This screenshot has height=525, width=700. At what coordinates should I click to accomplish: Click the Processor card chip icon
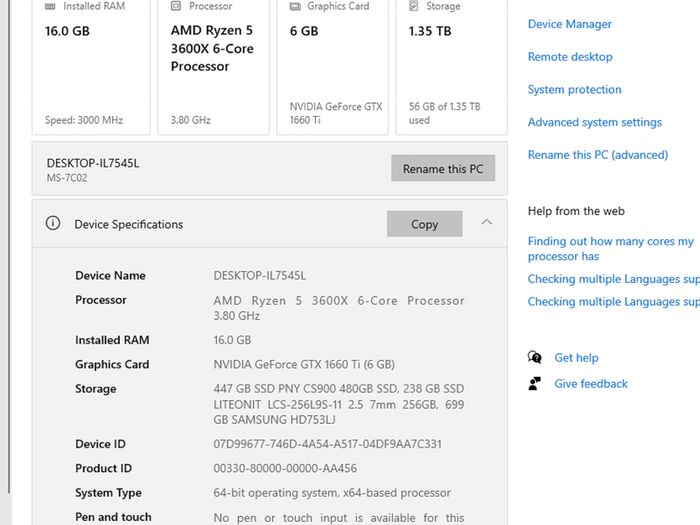tap(176, 6)
